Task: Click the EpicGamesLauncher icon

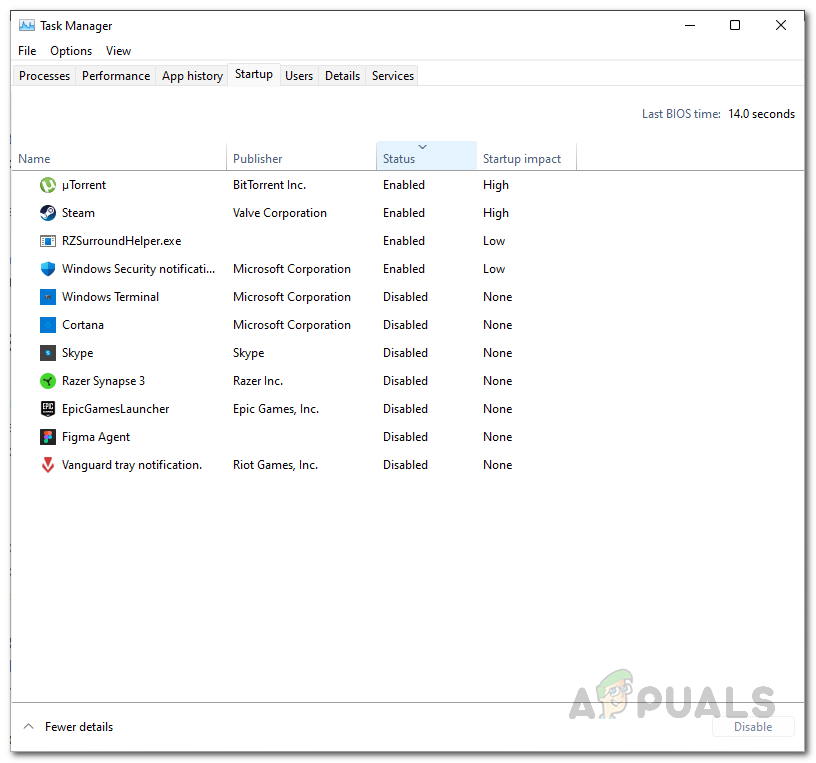Action: pos(47,408)
